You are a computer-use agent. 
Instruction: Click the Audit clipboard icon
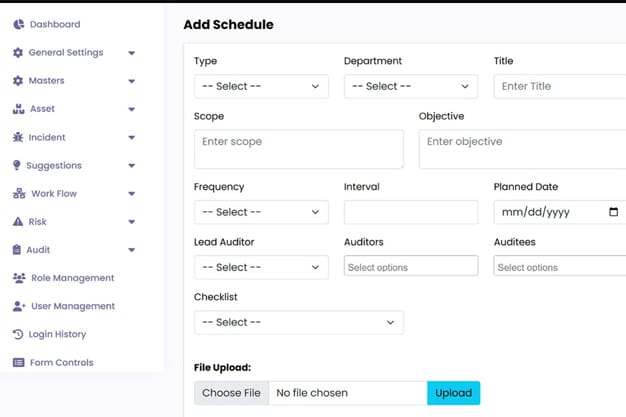click(x=17, y=250)
